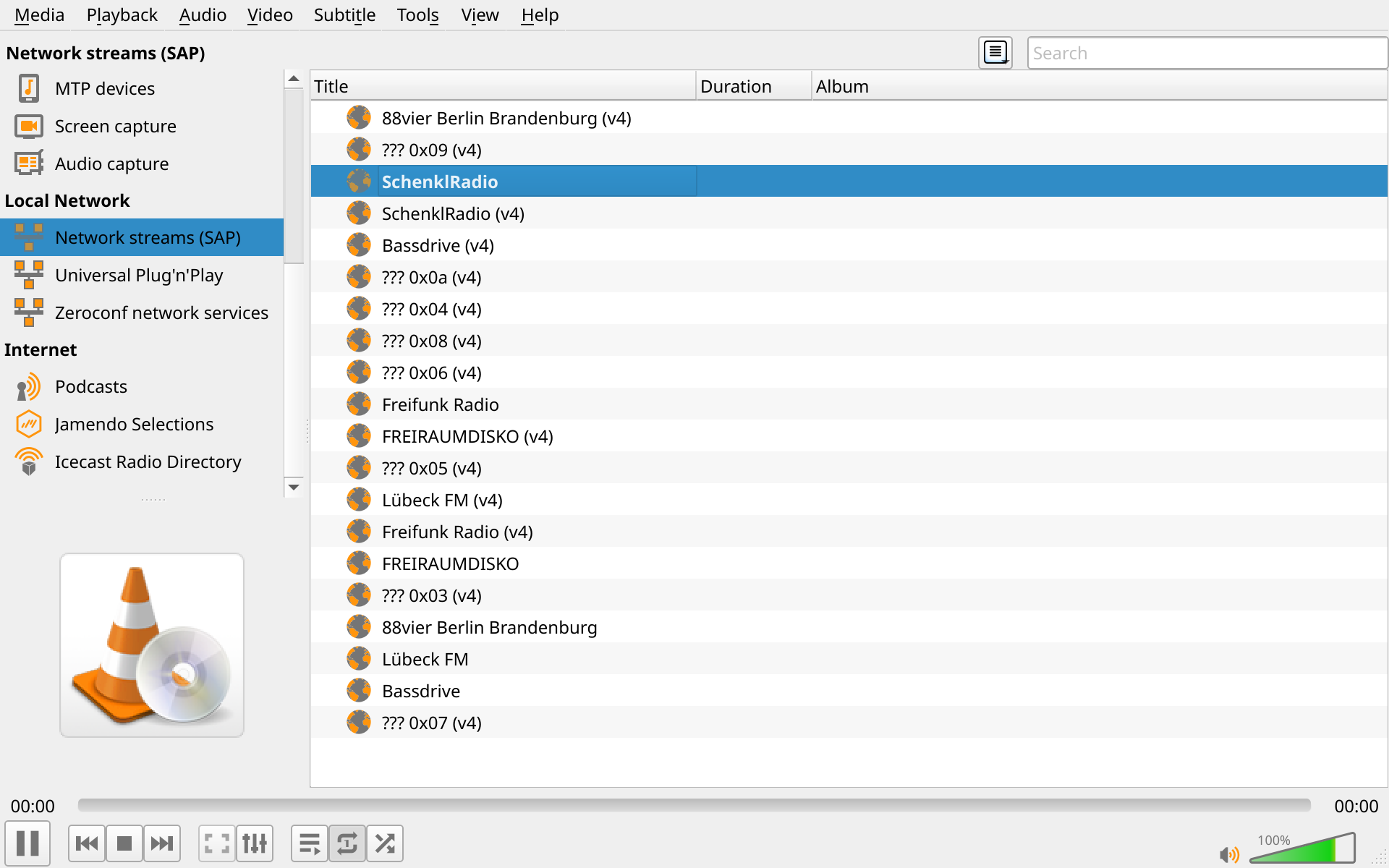Open Icecast Radio Directory
The width and height of the screenshot is (1389, 868).
(142, 461)
